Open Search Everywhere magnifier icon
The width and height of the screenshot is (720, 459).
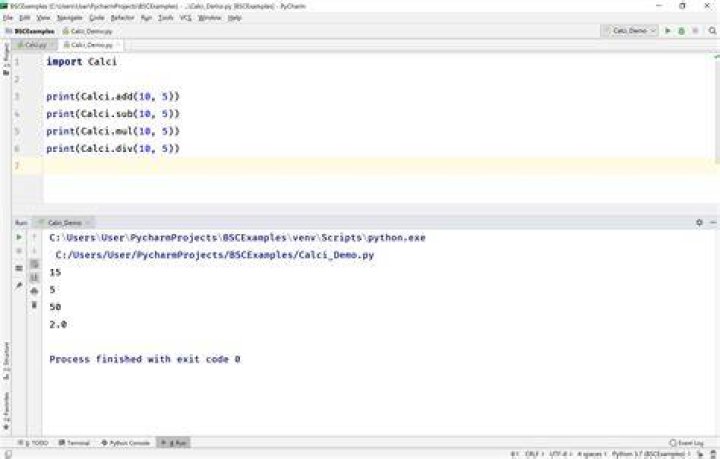pyautogui.click(x=712, y=31)
